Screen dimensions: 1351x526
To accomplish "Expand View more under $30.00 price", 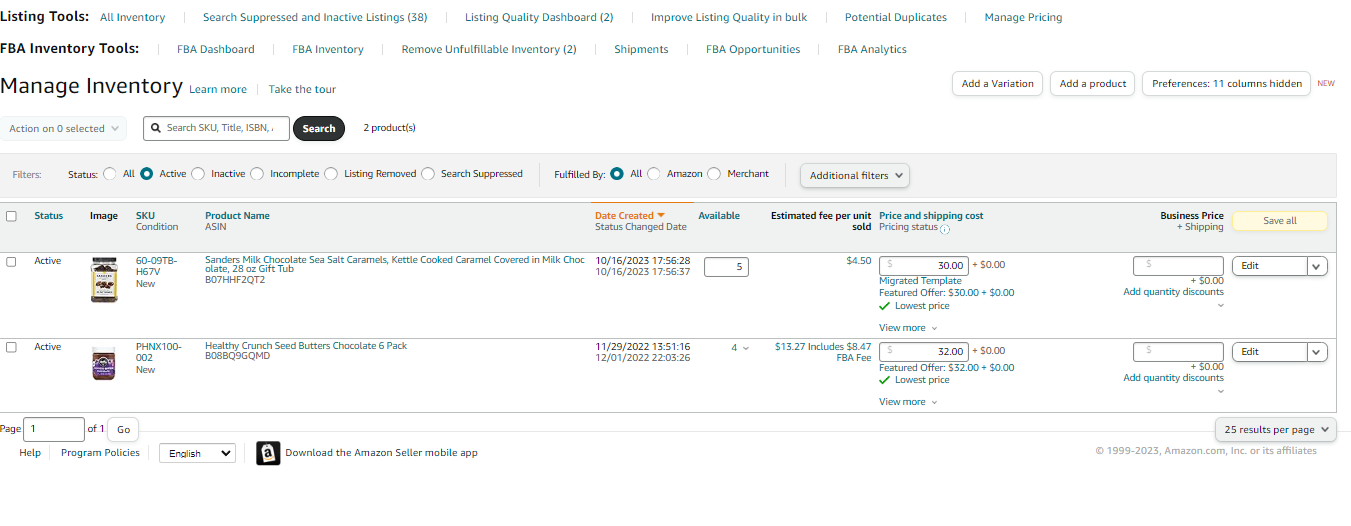I will point(908,328).
